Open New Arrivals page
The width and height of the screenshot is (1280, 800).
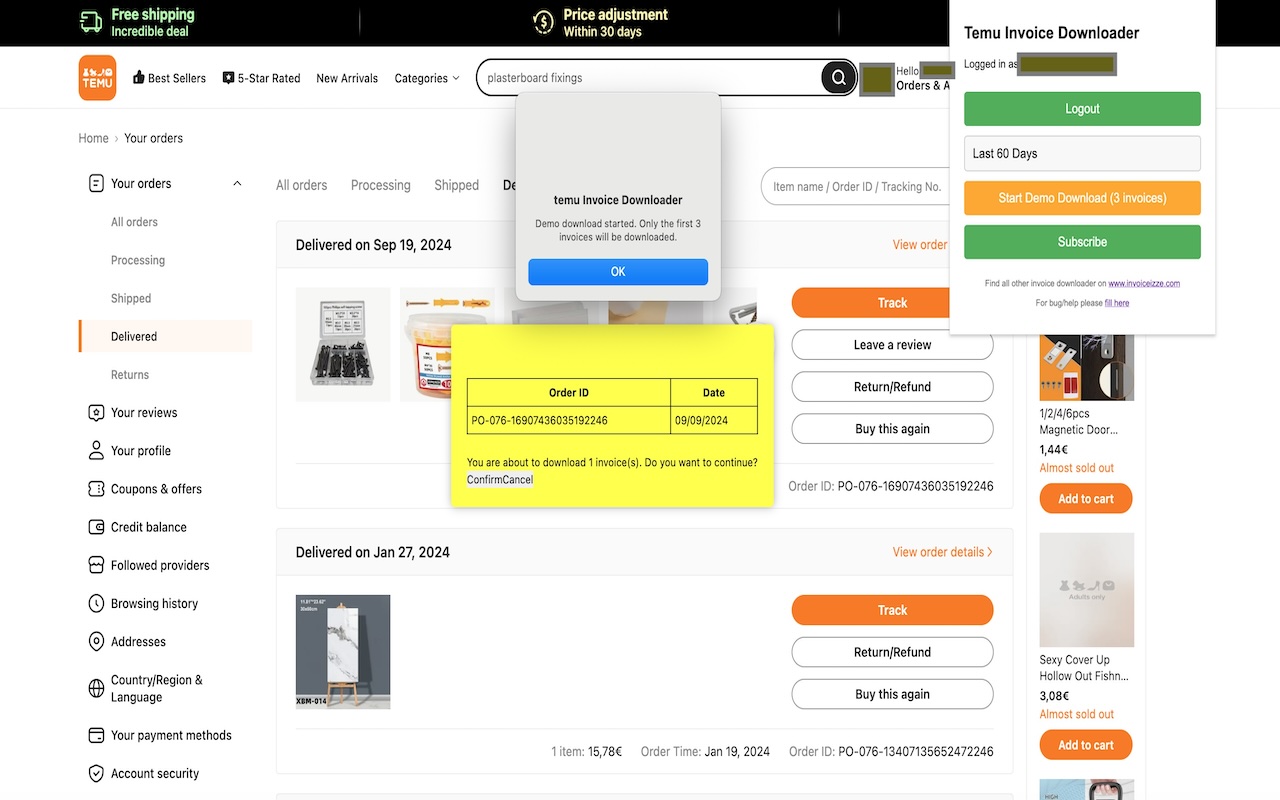click(x=347, y=78)
